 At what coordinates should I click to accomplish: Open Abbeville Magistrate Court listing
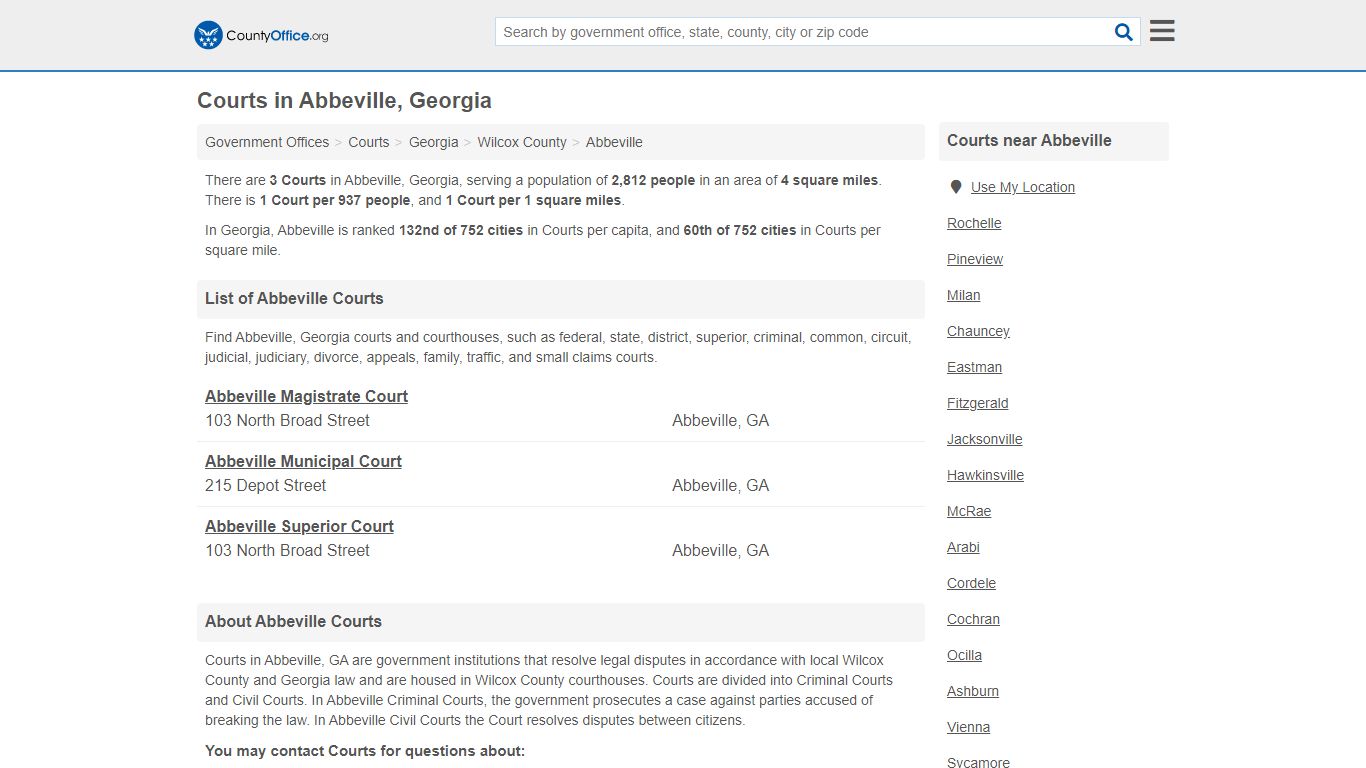(x=306, y=396)
